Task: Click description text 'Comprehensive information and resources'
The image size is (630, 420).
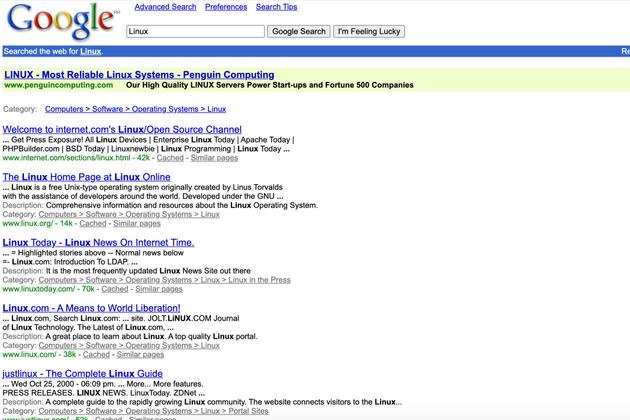Action: [x=182, y=205]
